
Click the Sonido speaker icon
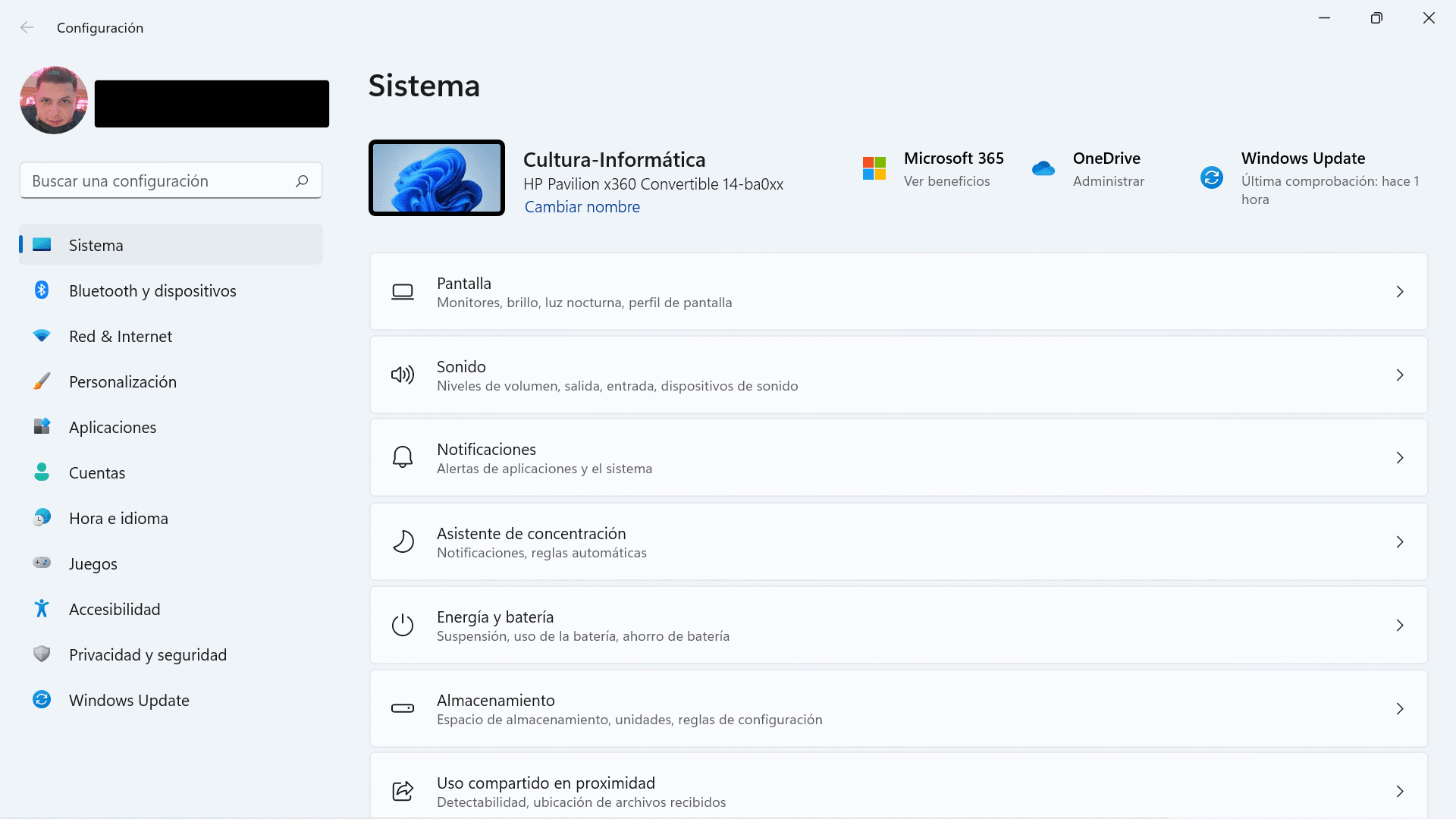tap(403, 375)
